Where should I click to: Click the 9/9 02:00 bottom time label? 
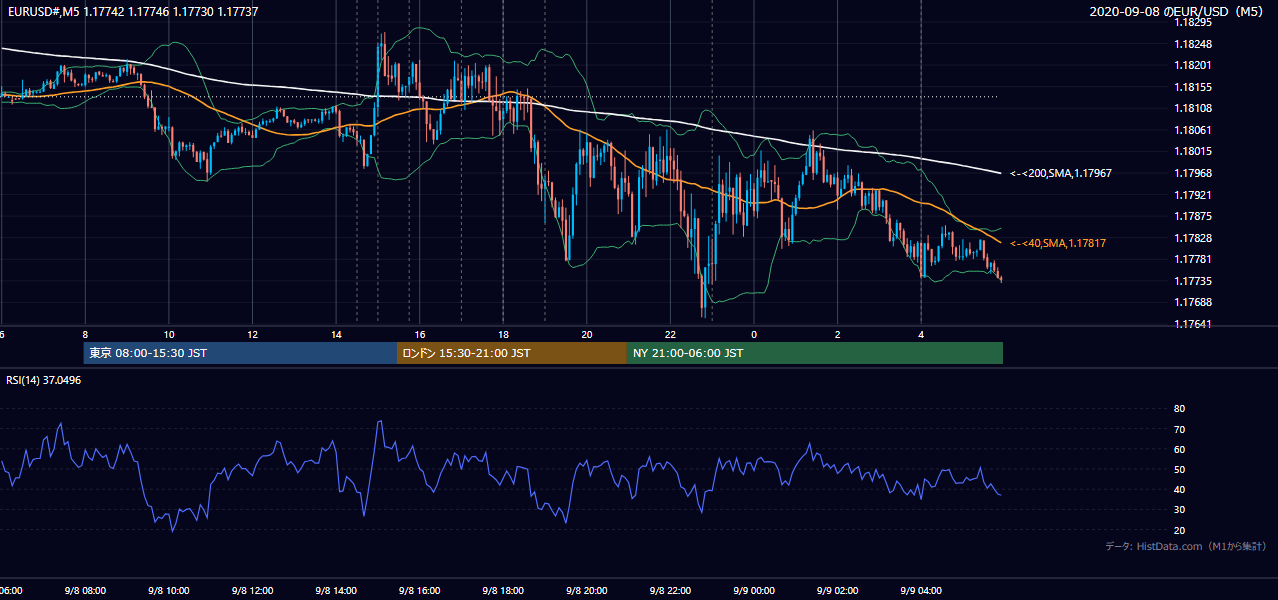837,591
